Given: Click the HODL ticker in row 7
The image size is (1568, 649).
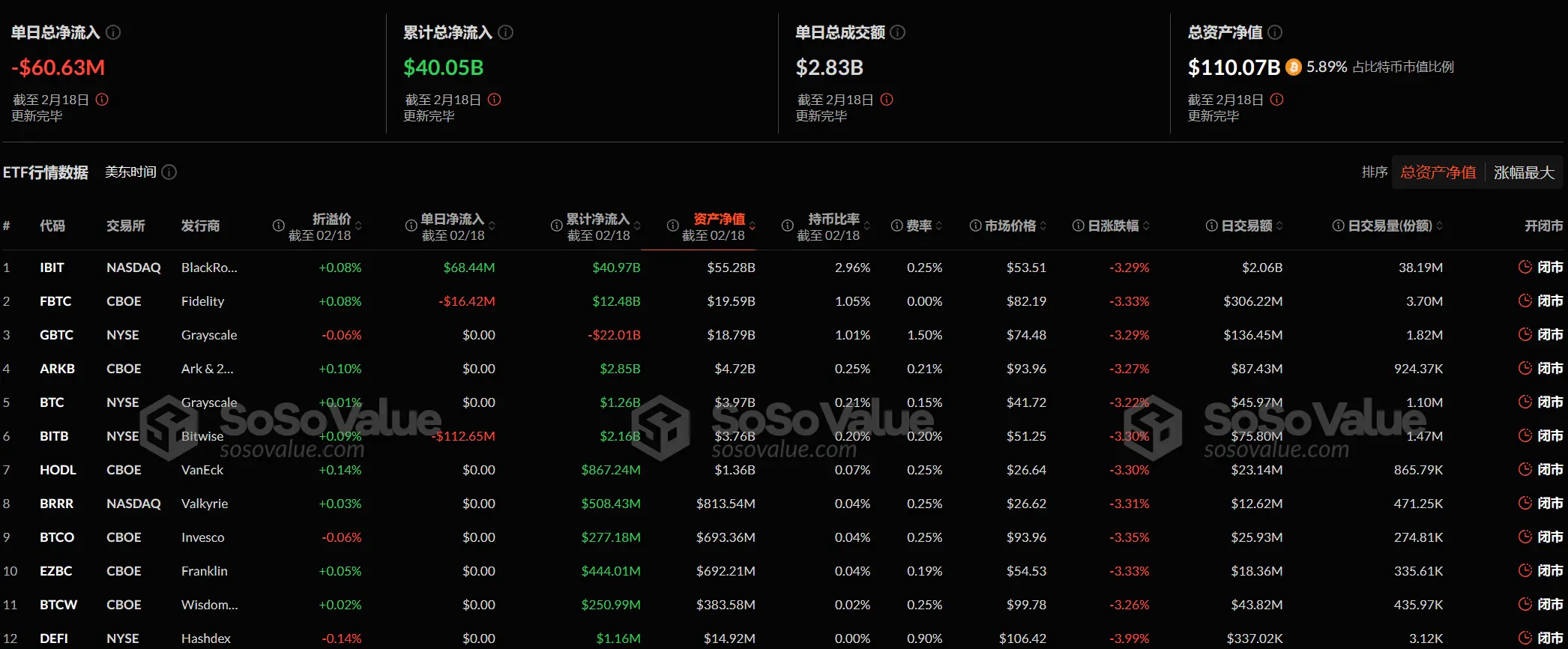Looking at the screenshot, I should (x=58, y=470).
